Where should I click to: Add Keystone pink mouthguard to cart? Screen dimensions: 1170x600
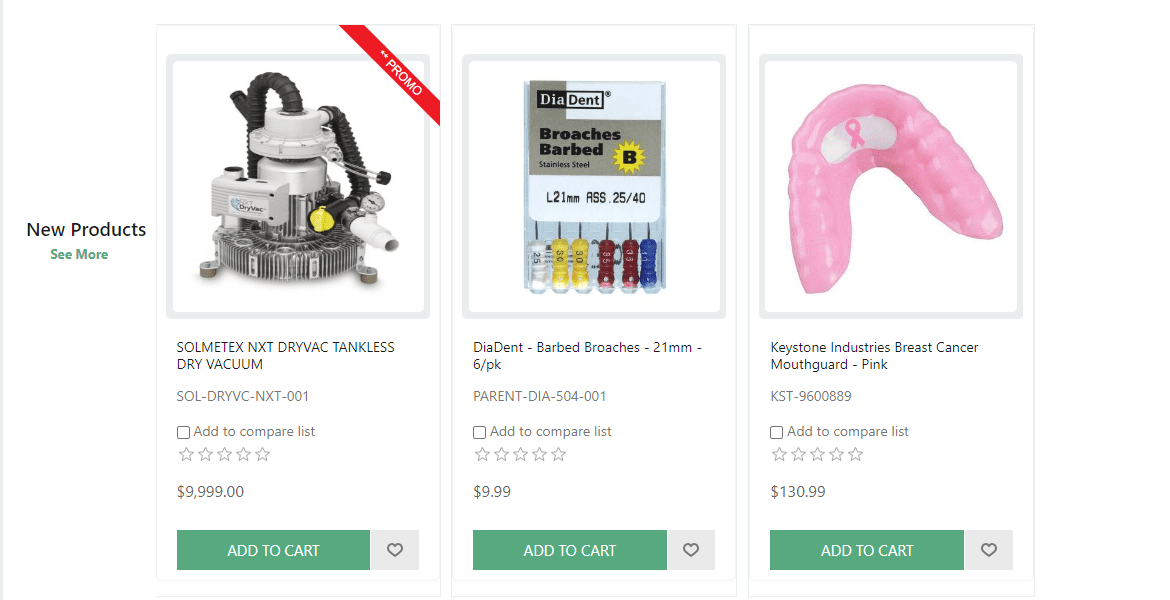coord(866,550)
